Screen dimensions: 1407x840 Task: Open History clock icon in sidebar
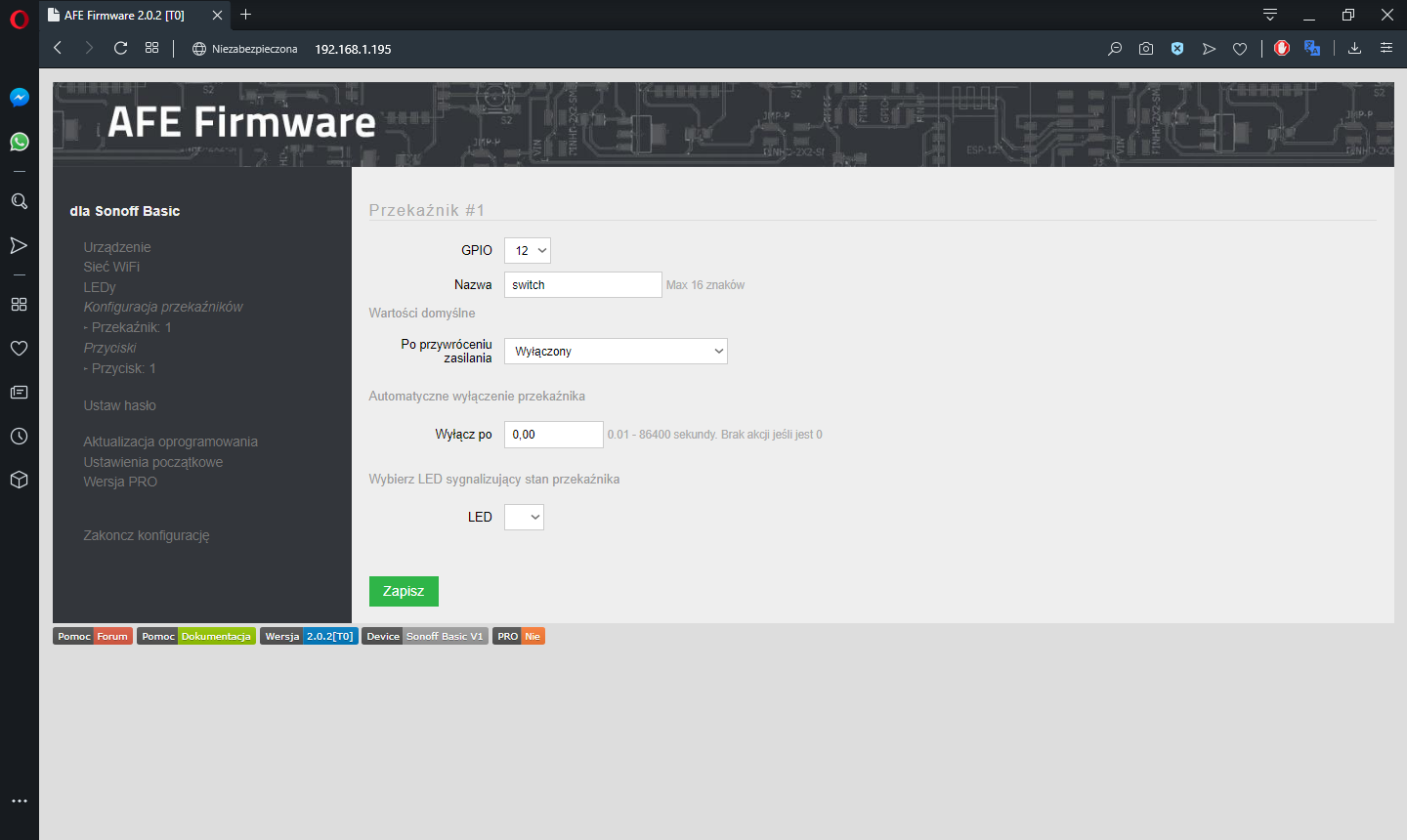click(x=19, y=436)
